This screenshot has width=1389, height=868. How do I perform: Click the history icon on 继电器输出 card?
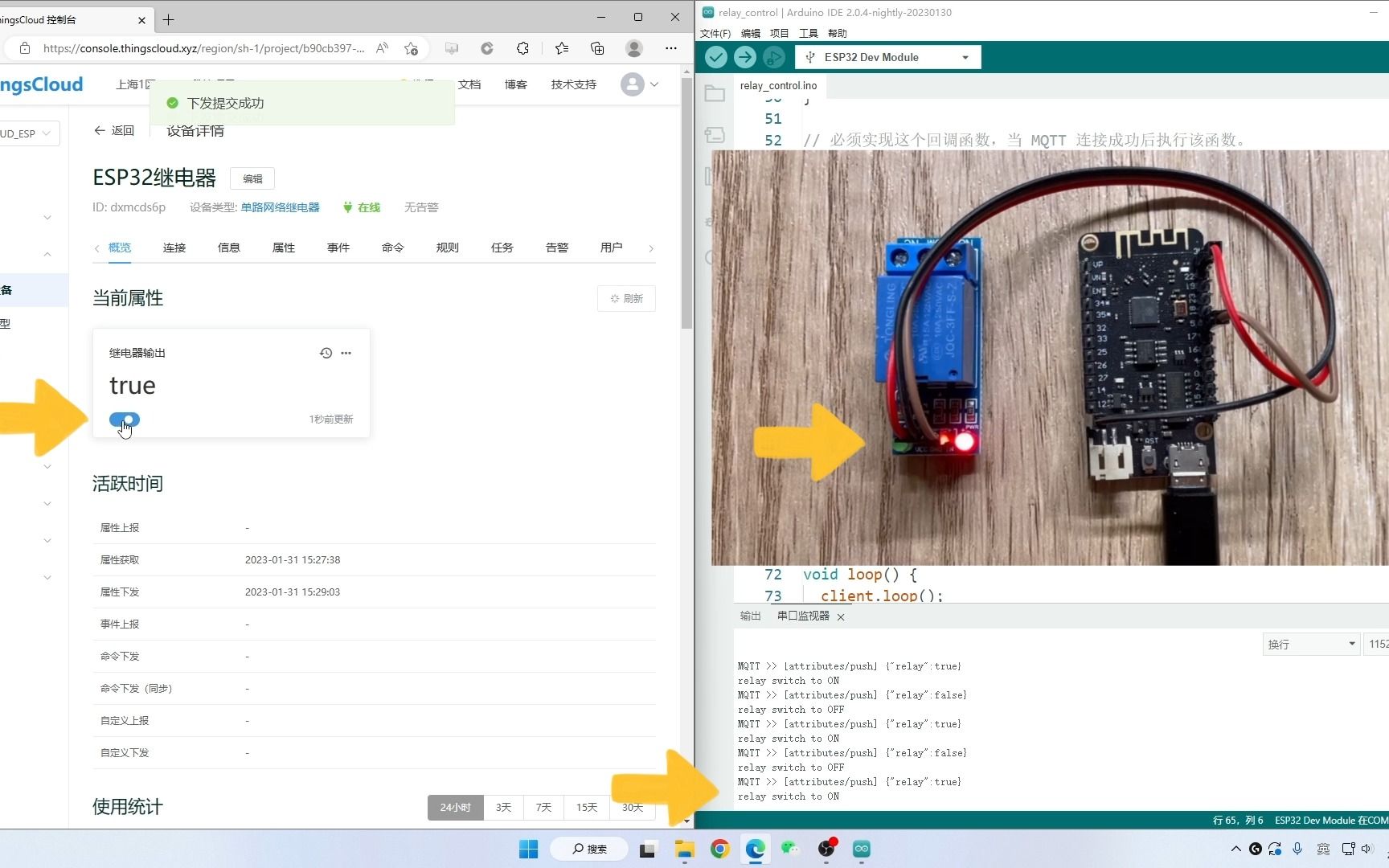pos(326,353)
